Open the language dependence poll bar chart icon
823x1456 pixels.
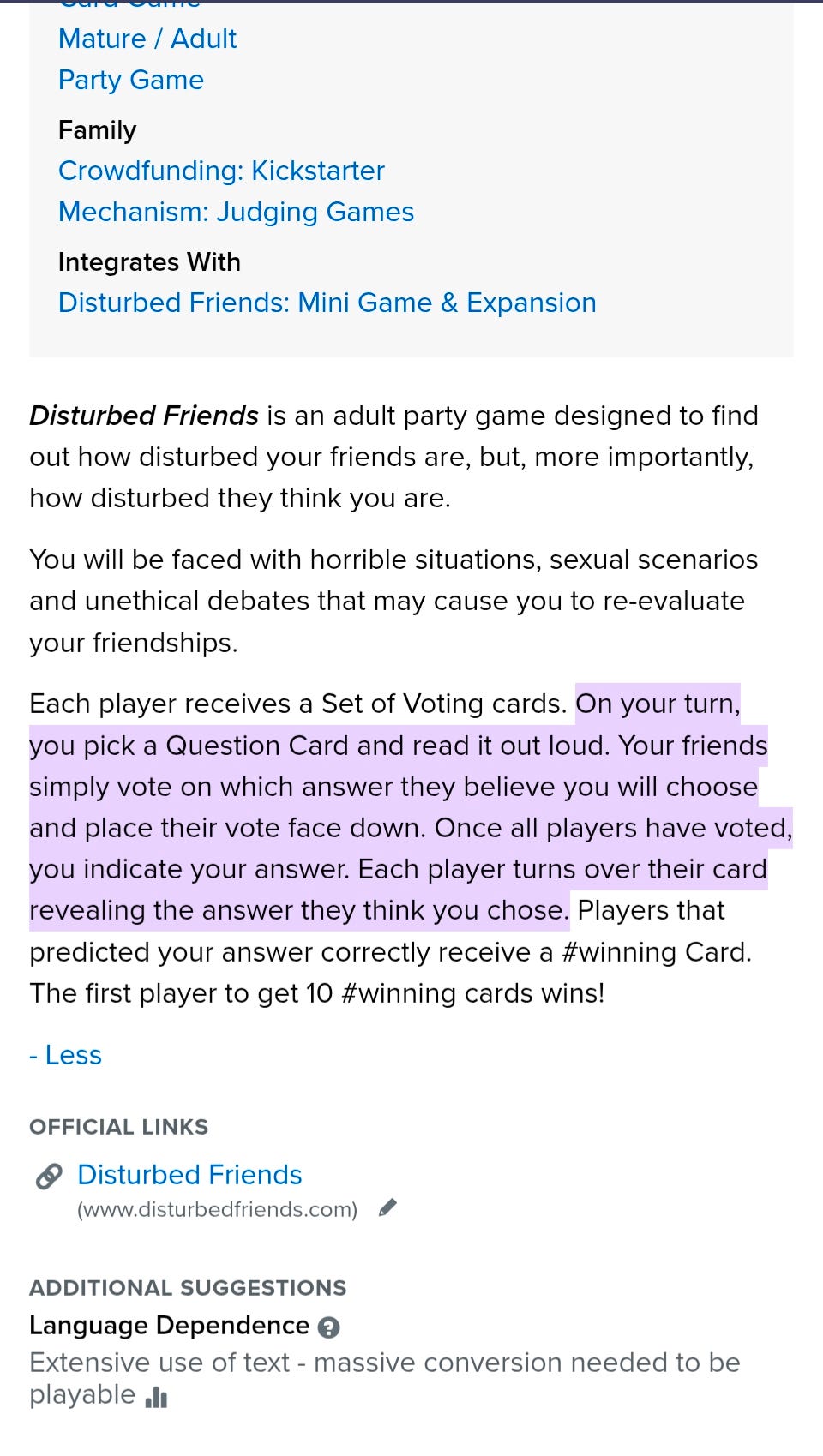157,1398
